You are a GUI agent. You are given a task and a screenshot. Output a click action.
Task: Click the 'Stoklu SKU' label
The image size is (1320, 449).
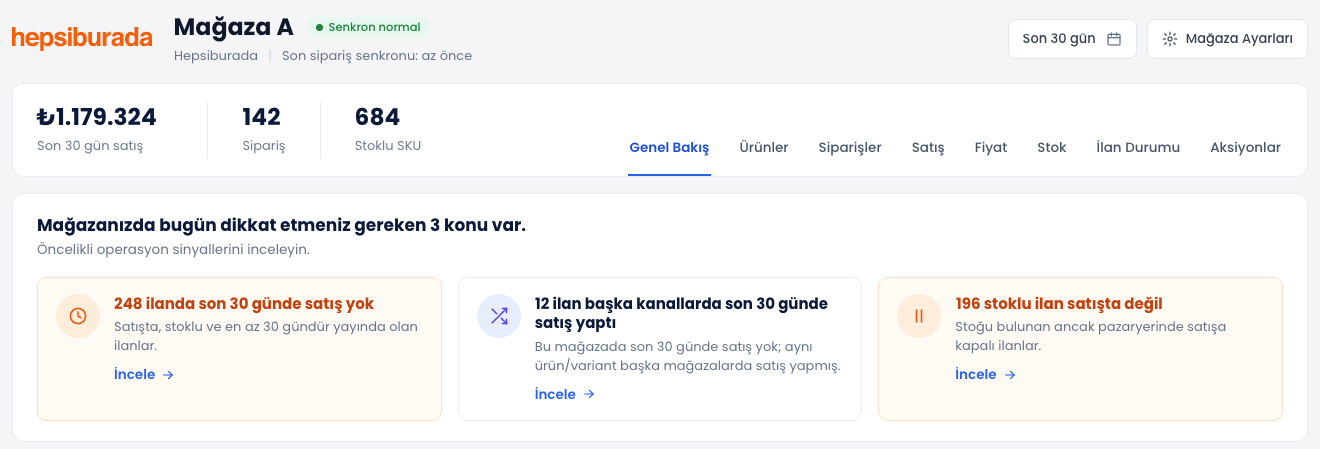coord(388,146)
